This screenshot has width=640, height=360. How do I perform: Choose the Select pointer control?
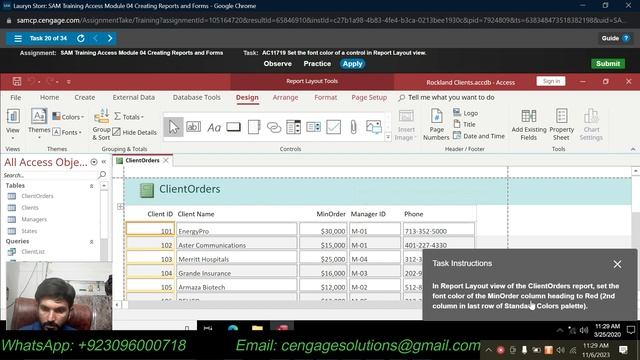[173, 127]
